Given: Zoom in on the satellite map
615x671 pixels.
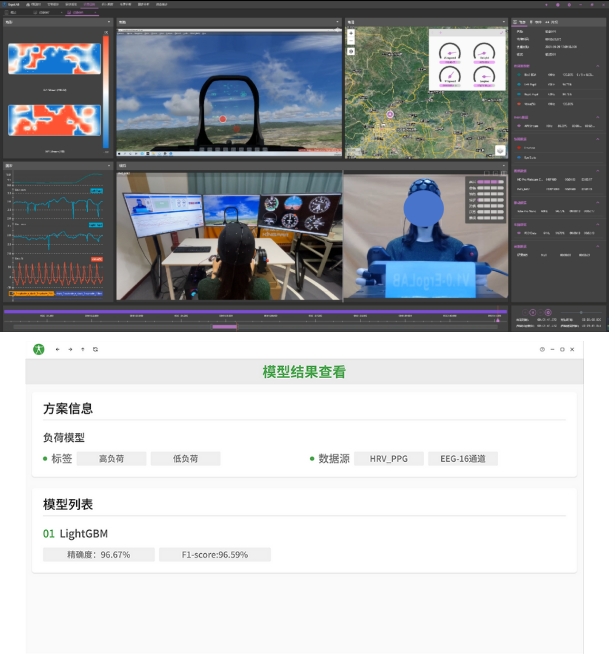Looking at the screenshot, I should pyautogui.click(x=351, y=33).
